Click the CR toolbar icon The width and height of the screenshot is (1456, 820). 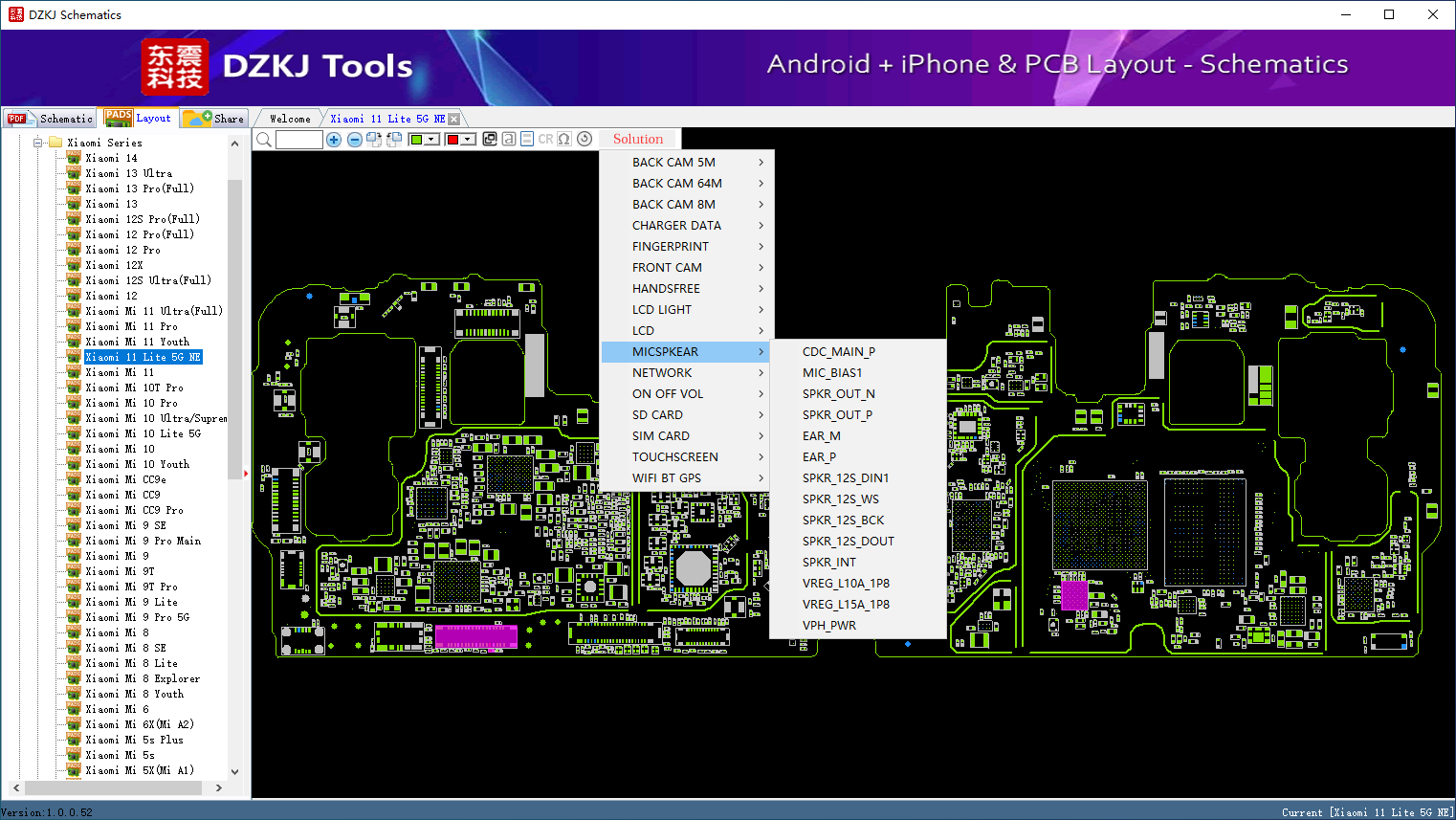point(545,139)
